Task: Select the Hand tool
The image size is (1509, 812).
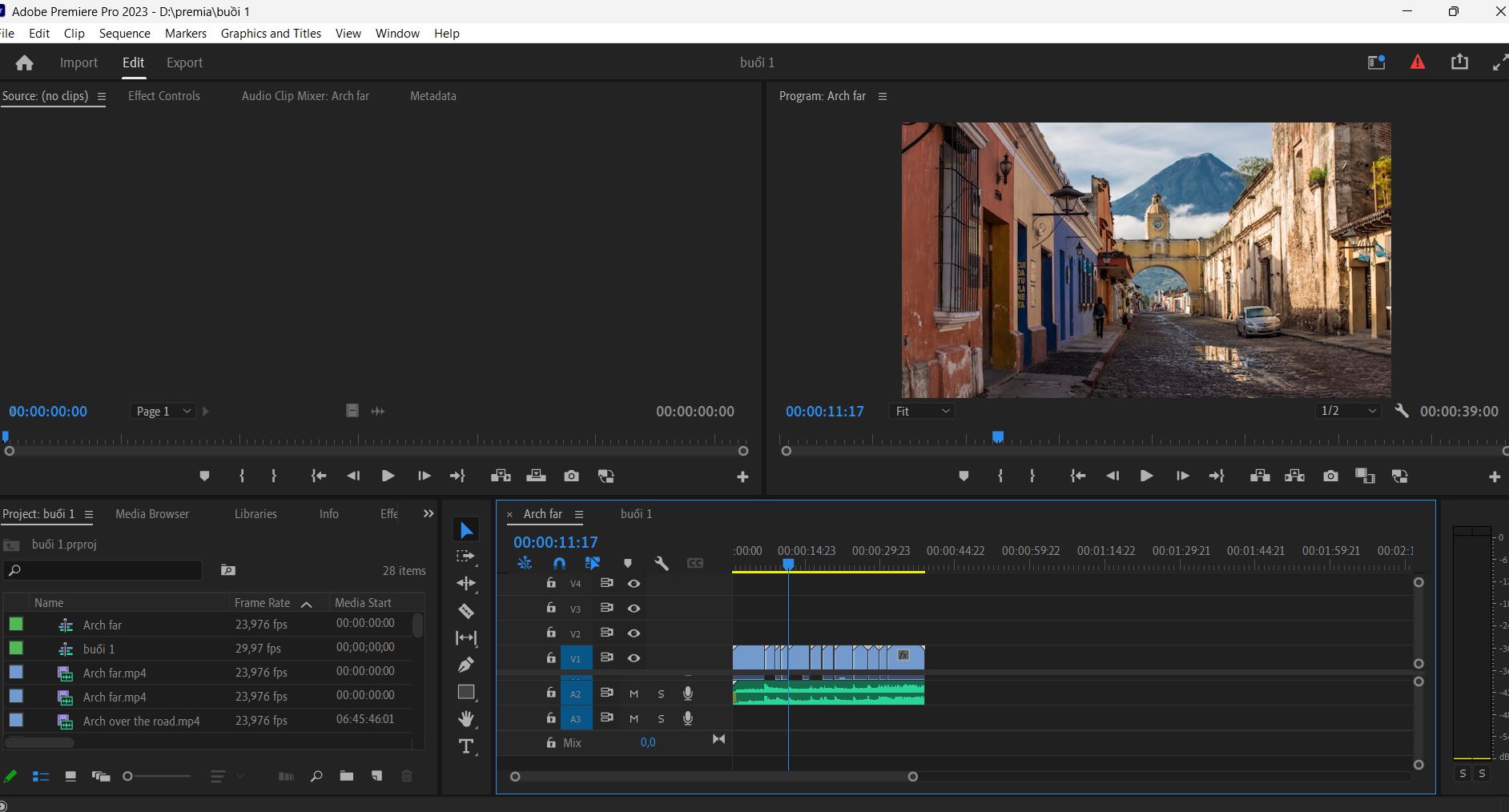Action: (466, 718)
